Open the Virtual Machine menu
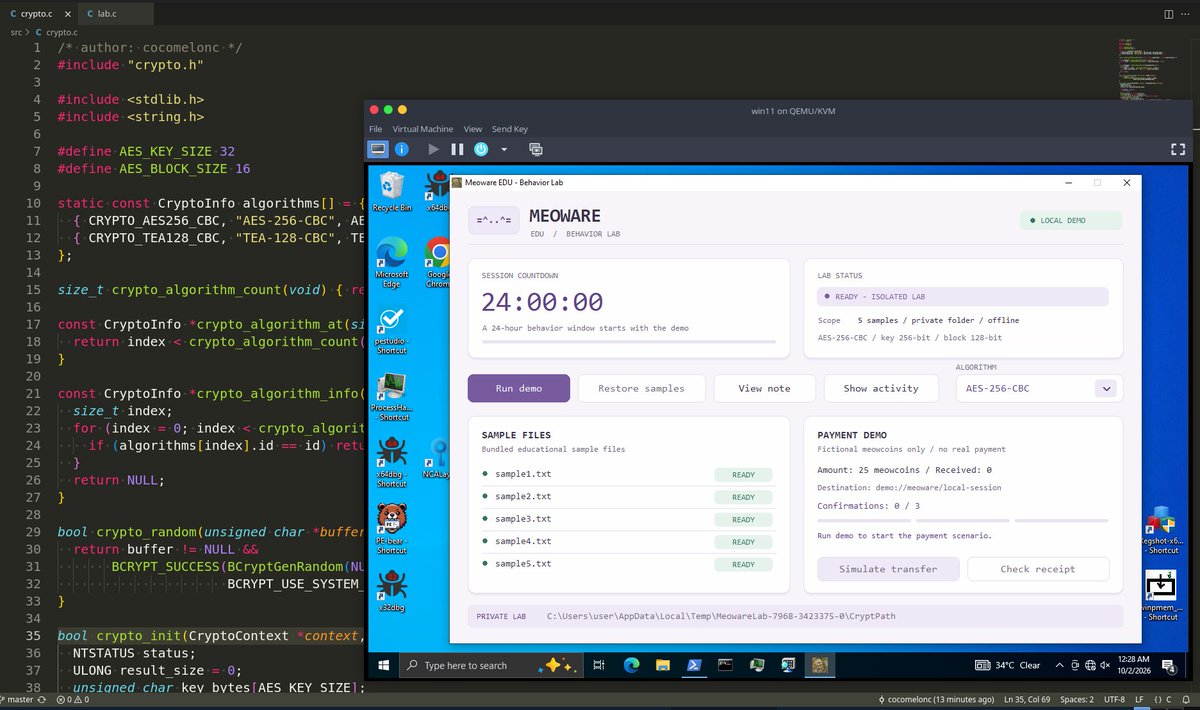1200x710 pixels. tap(423, 129)
